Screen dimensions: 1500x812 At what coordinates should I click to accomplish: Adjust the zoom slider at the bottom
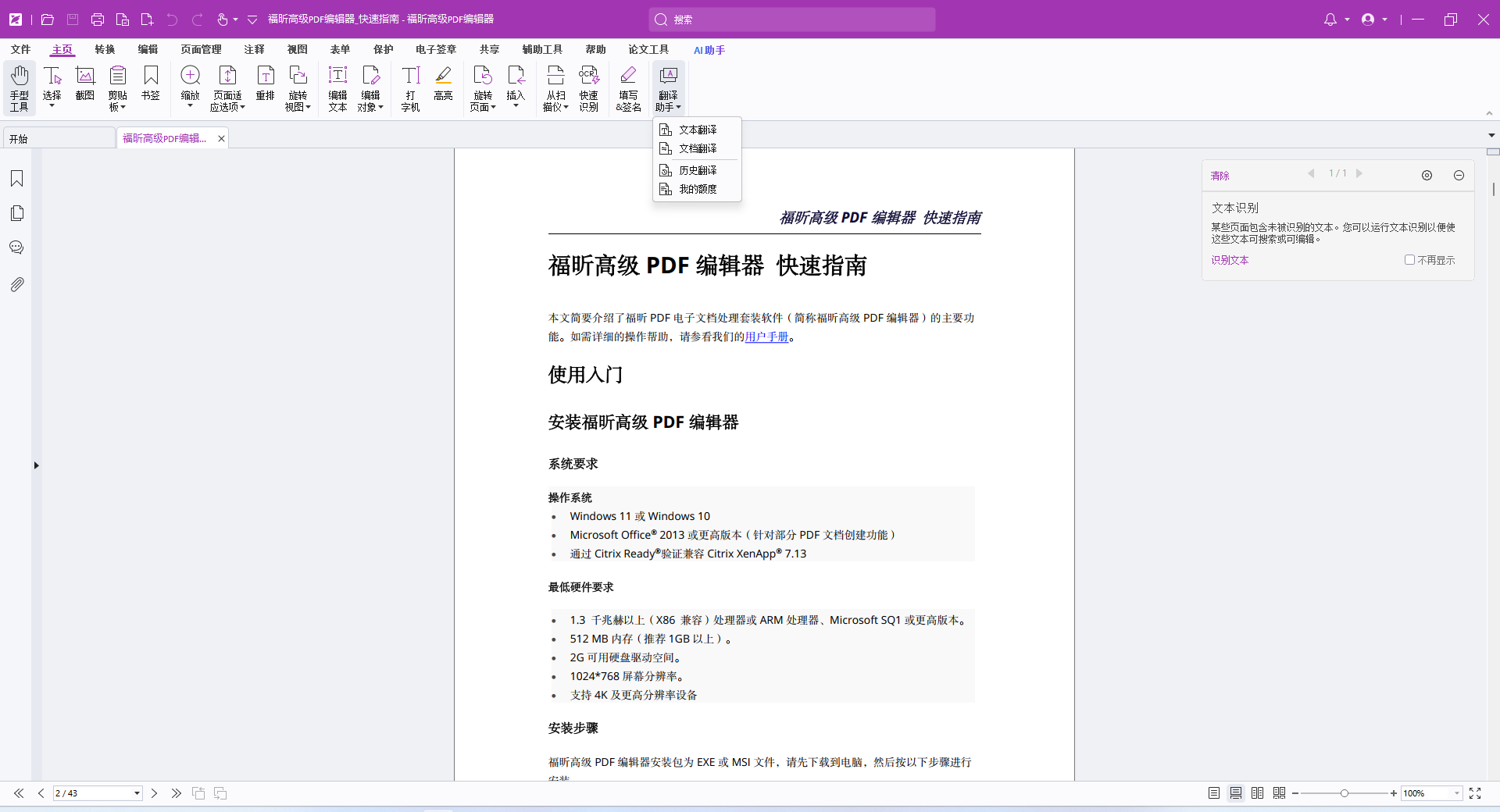1345,793
